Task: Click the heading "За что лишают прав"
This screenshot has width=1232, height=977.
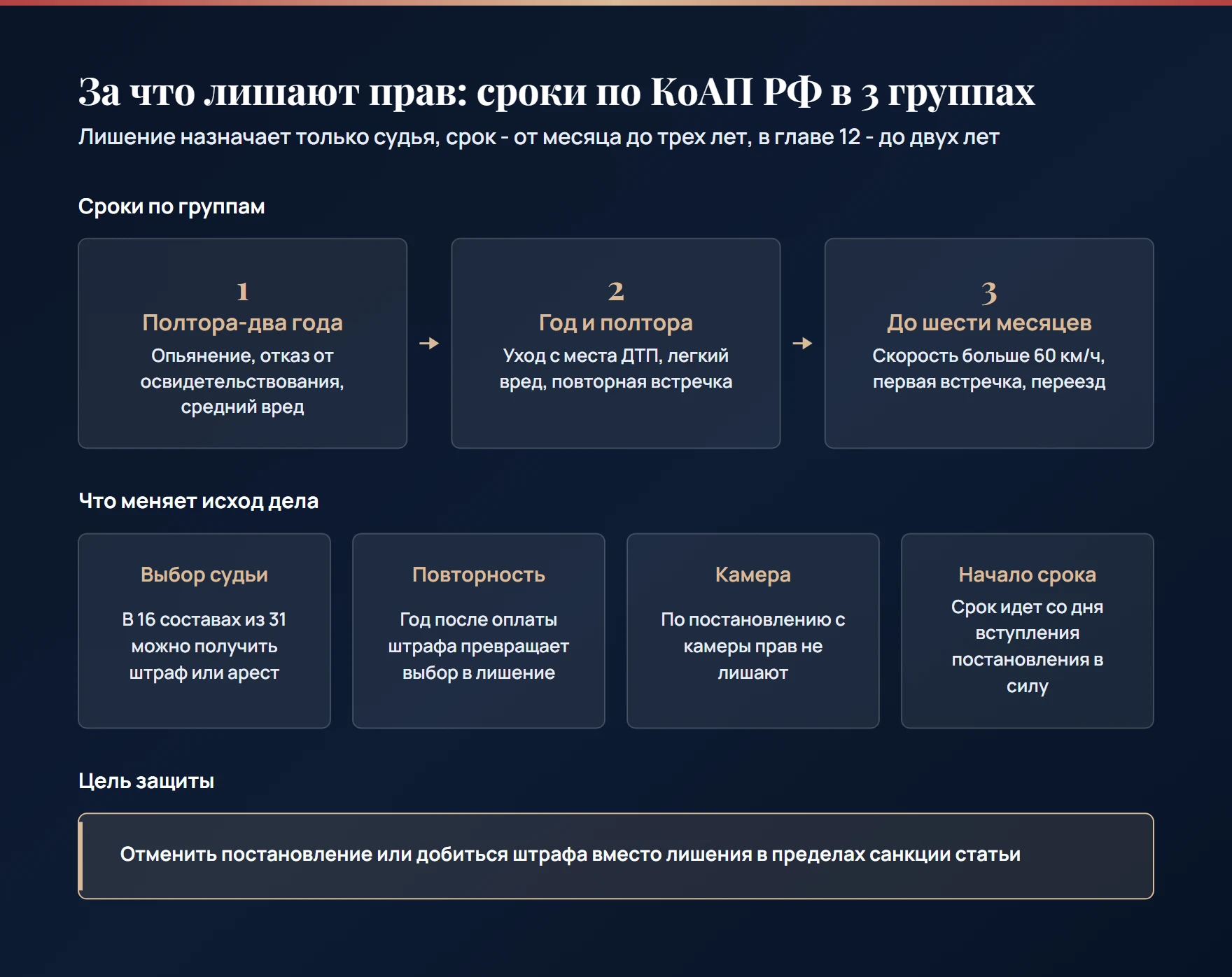Action: coord(556,92)
